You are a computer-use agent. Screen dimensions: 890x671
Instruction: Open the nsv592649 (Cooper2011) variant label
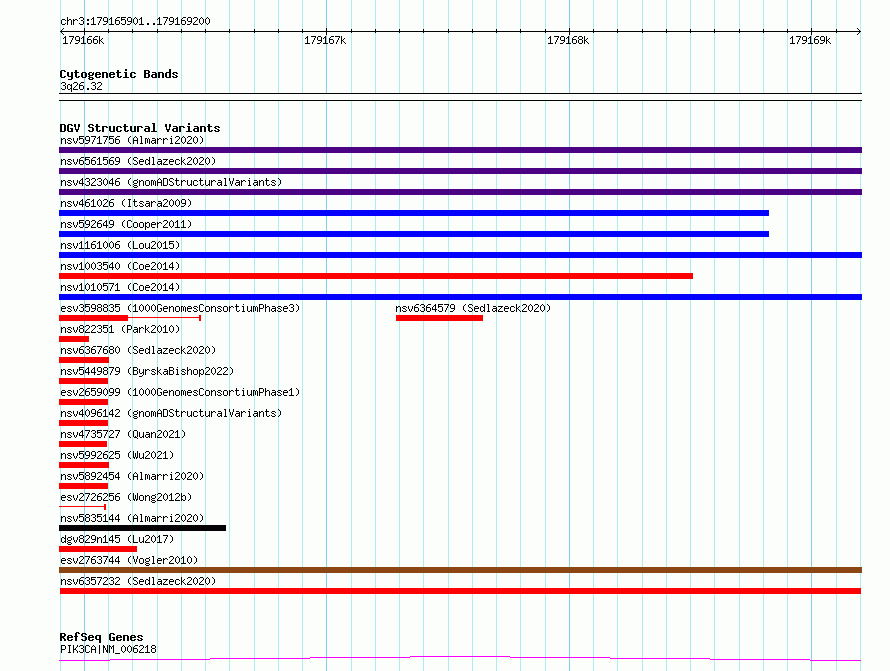point(126,224)
